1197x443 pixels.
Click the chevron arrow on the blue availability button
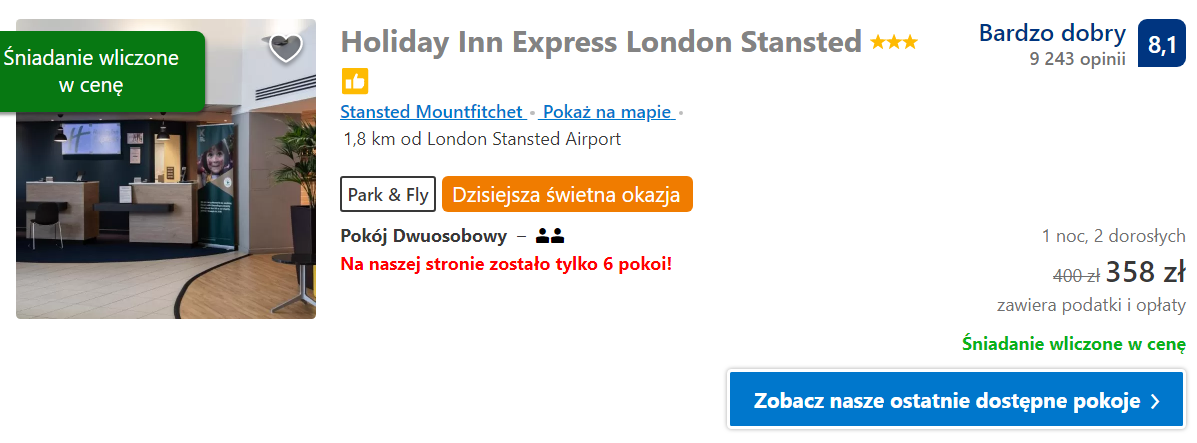[x=1156, y=402]
